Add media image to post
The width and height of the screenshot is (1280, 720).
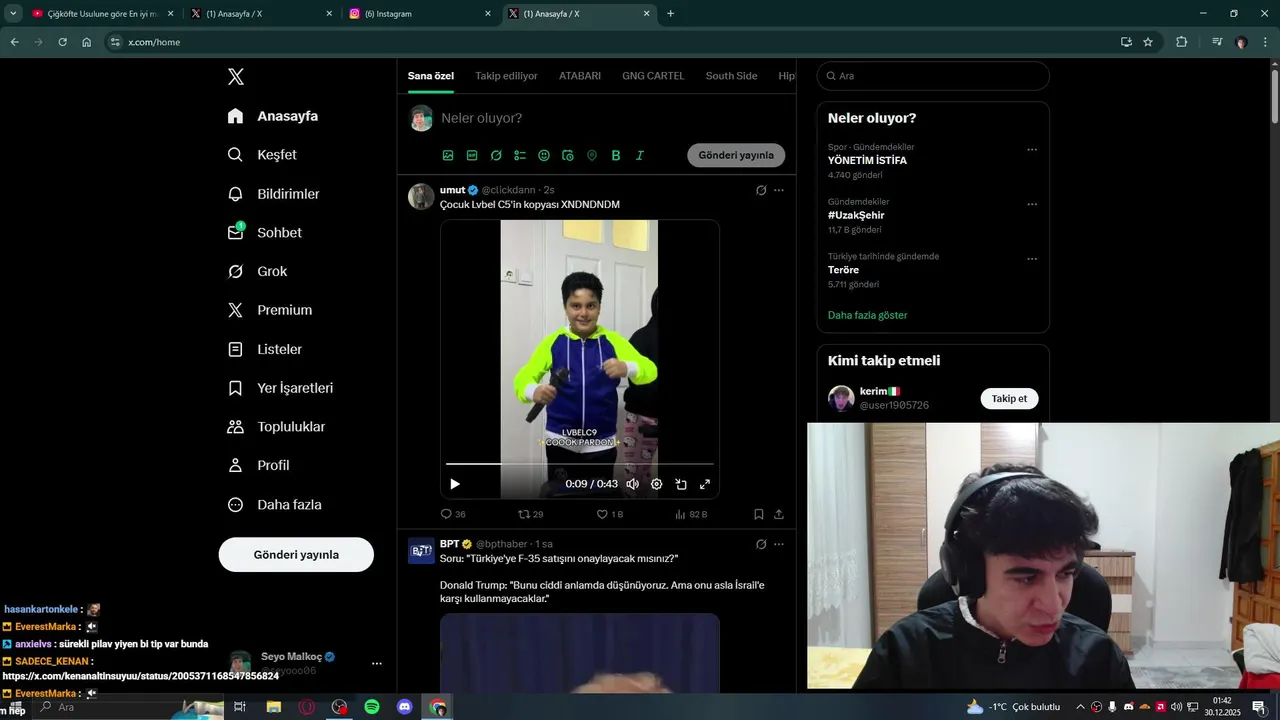(448, 156)
